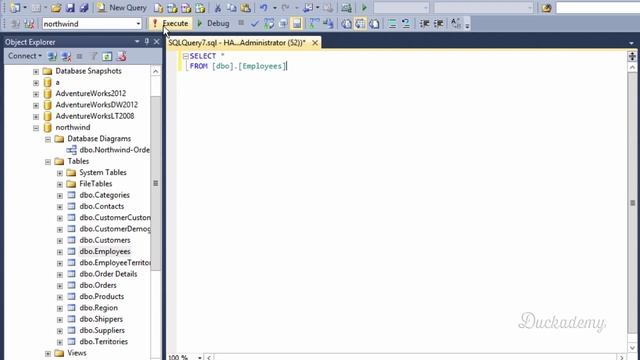Select the dbo.Territories table
Screen dimensions: 640x360
coord(104,342)
